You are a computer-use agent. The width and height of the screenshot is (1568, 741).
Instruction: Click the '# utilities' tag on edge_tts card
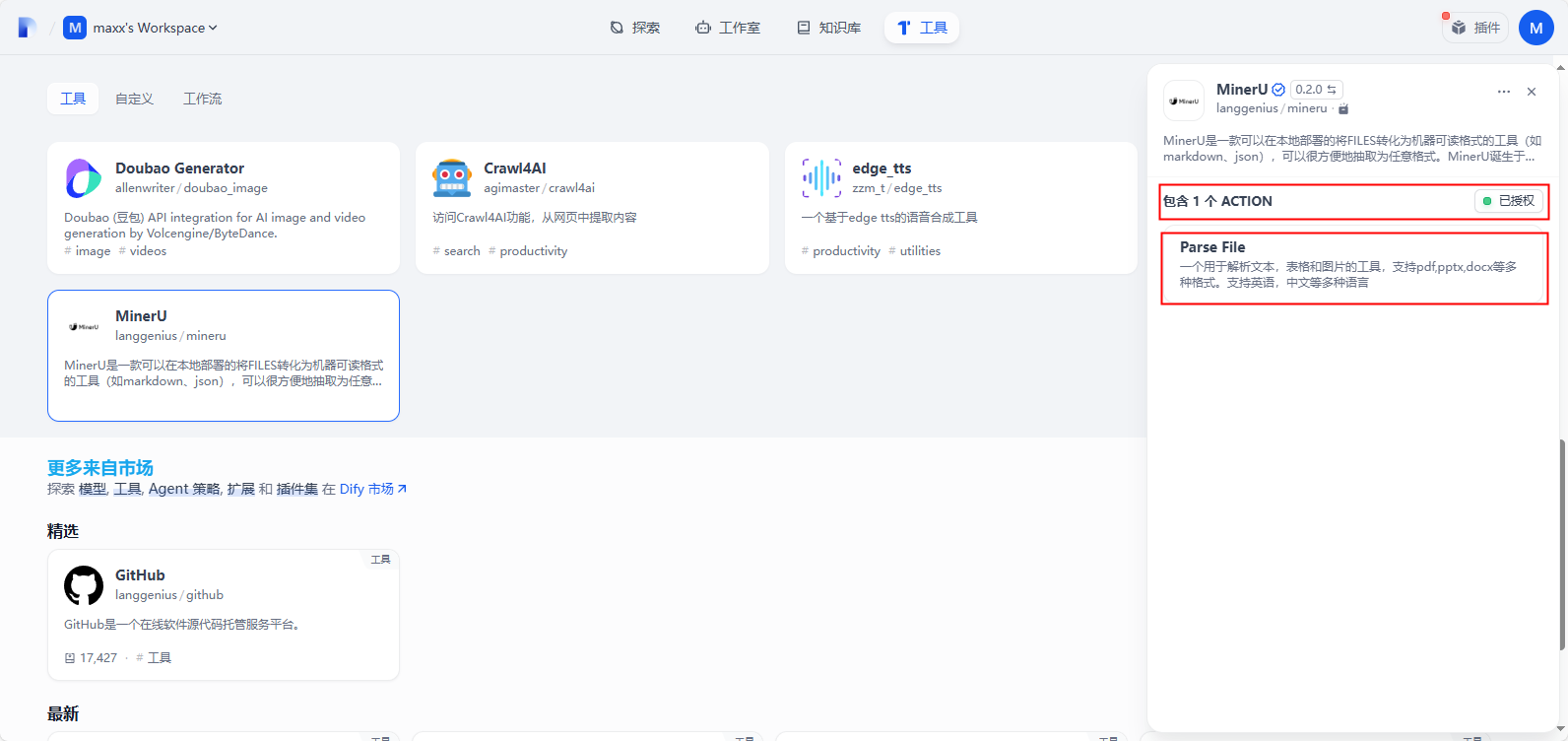[915, 251]
